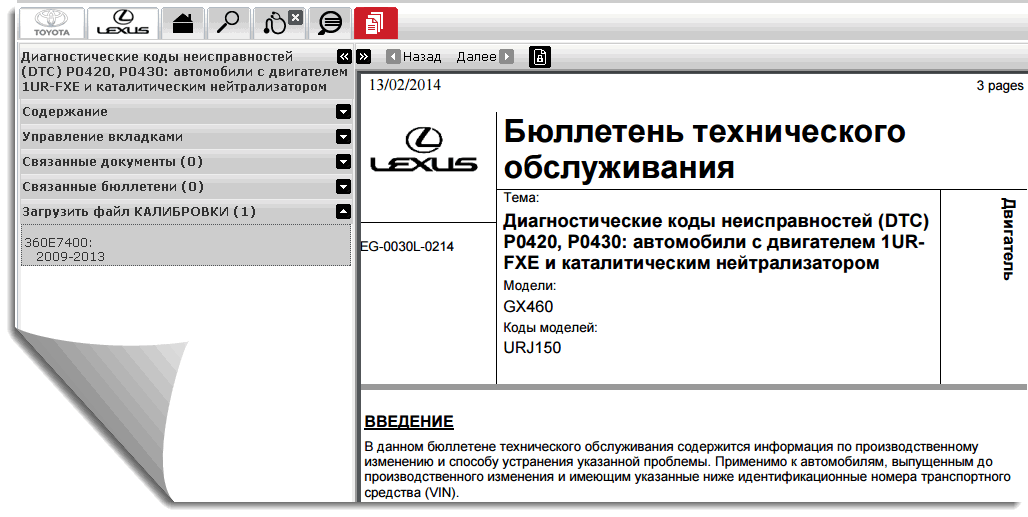
Task: Open the speech bubble feedback tab
Action: [329, 22]
